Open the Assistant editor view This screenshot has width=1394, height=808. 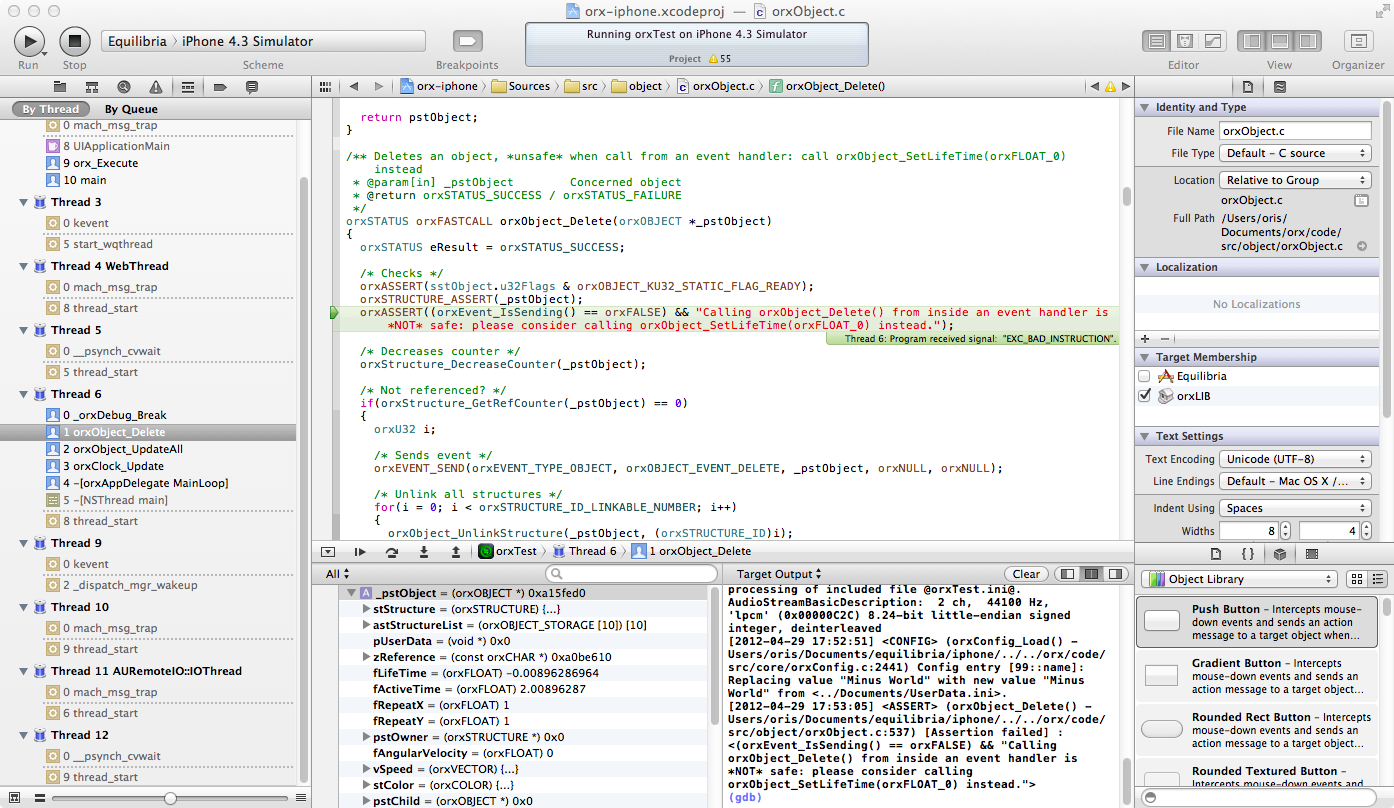tap(1185, 41)
